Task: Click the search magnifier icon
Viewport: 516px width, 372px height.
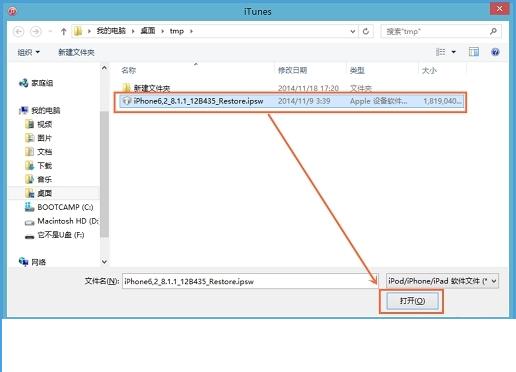Action: click(x=493, y=31)
